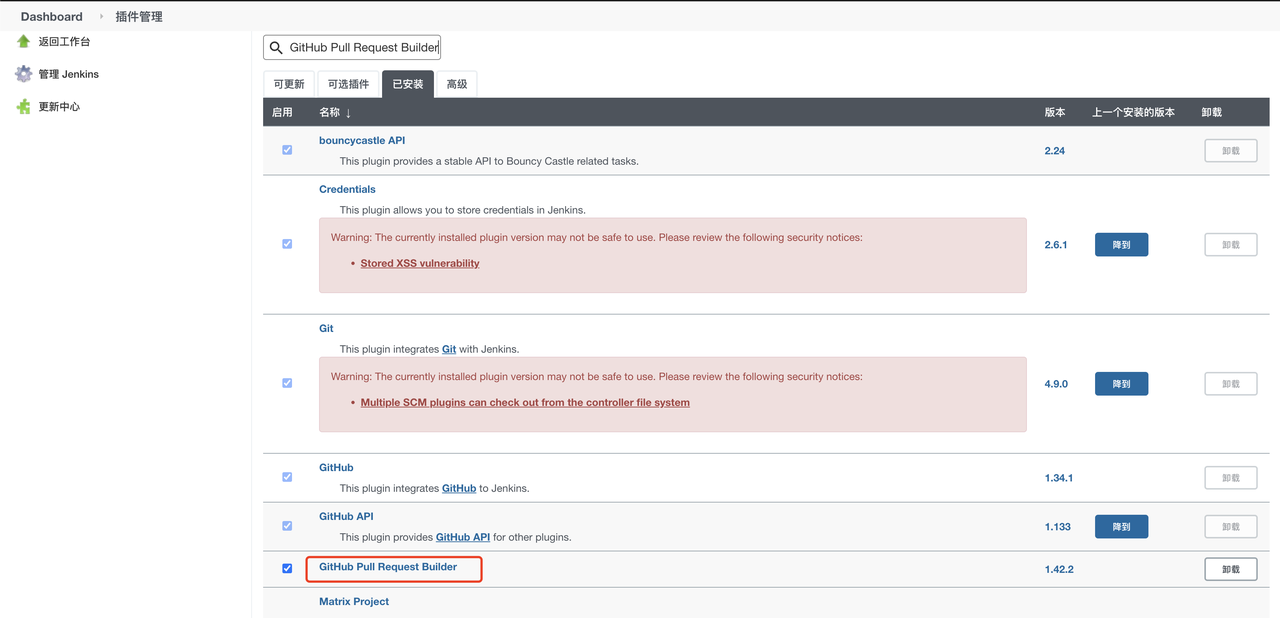Open the Dashboard breadcrumb
Viewport: 1280px width, 618px height.
(x=52, y=16)
